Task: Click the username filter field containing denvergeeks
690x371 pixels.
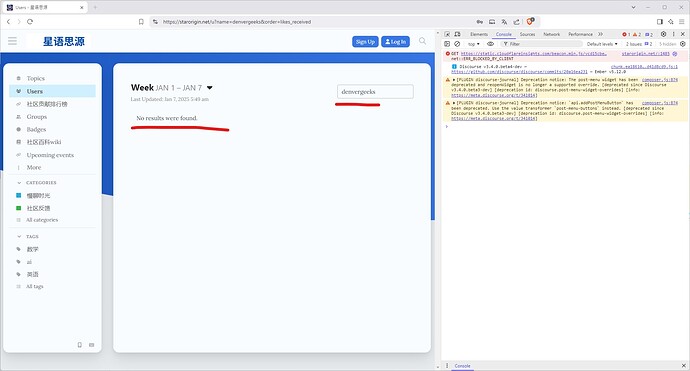Action: pyautogui.click(x=375, y=92)
